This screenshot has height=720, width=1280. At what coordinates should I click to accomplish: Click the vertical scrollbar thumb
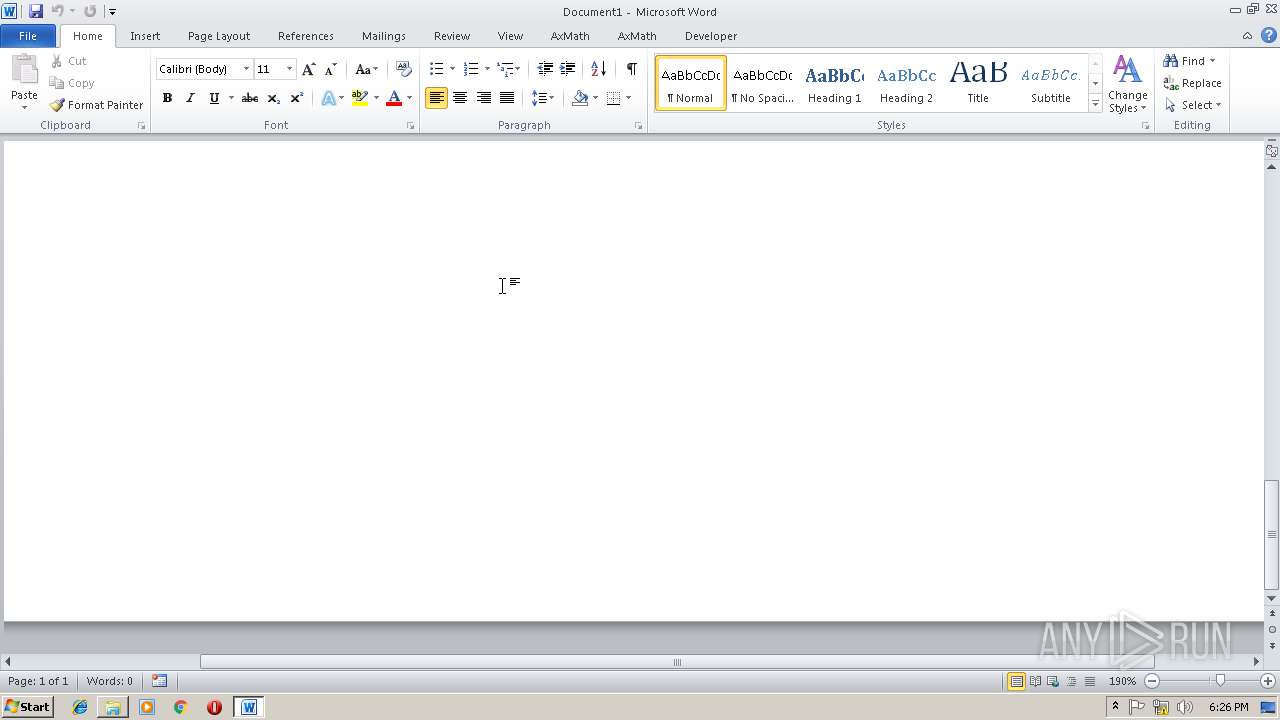coord(1271,535)
